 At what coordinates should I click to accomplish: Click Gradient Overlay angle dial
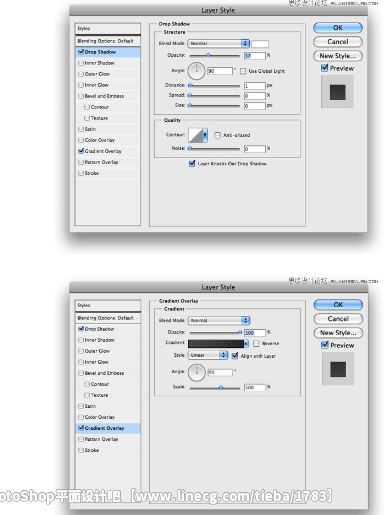[196, 372]
